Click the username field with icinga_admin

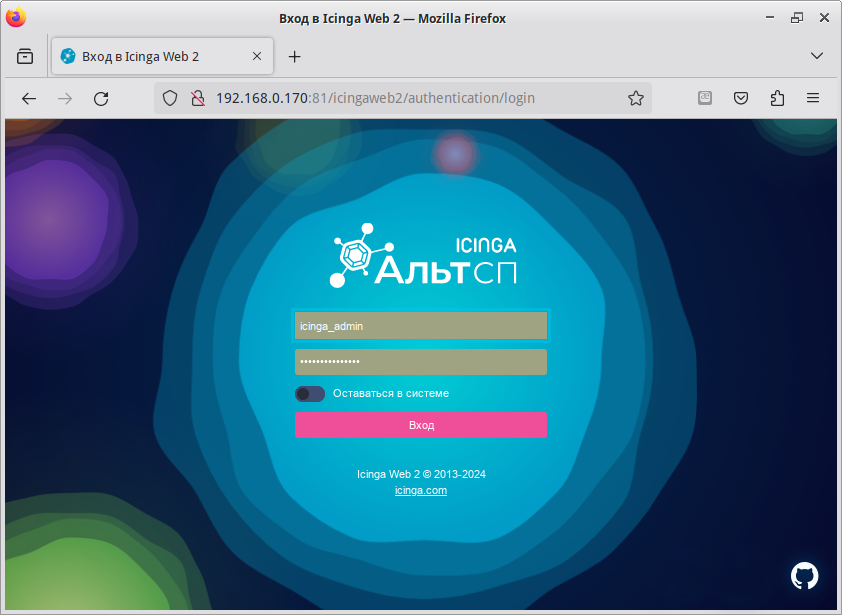[x=421, y=326]
